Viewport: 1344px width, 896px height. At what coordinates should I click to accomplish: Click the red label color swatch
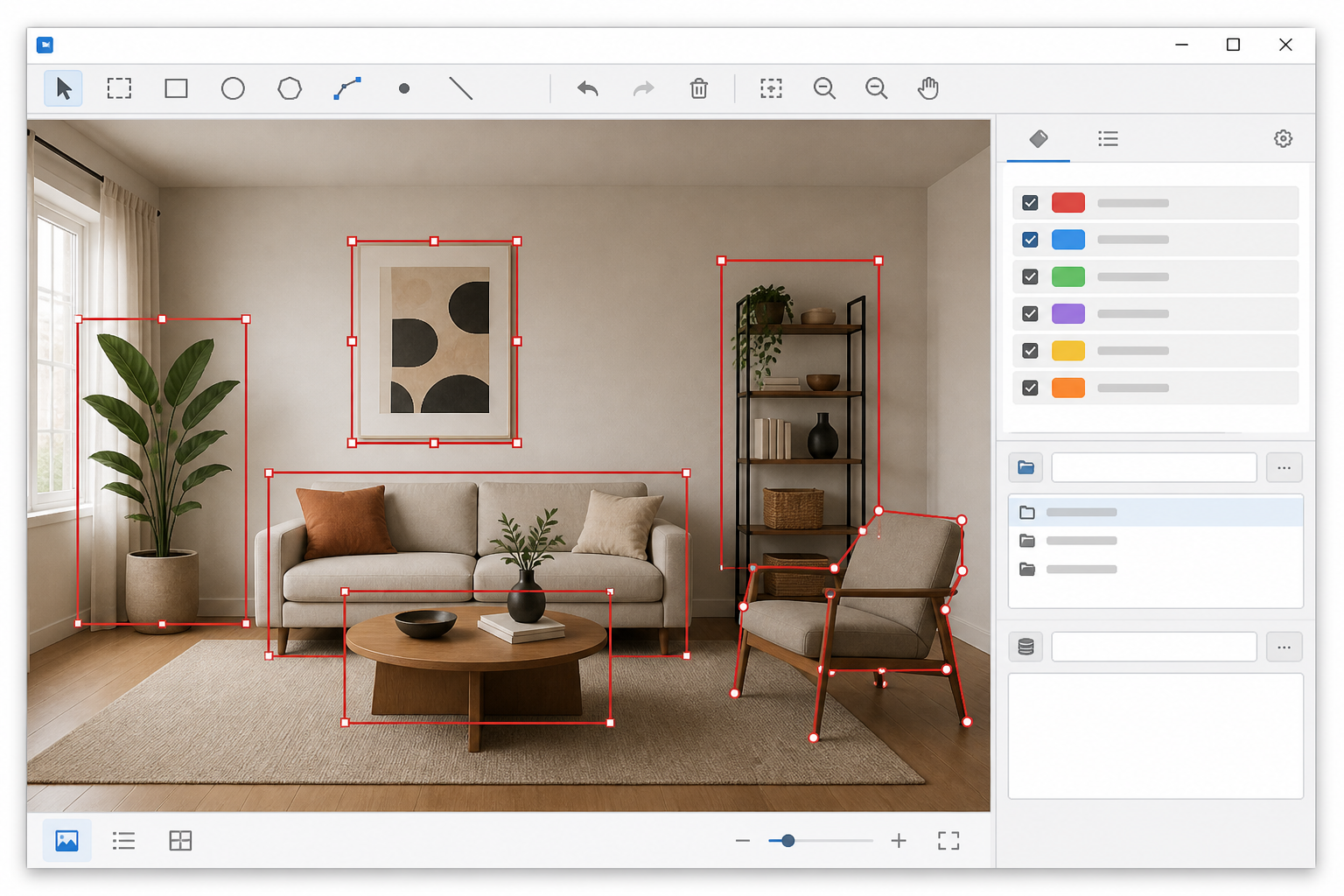click(1067, 203)
